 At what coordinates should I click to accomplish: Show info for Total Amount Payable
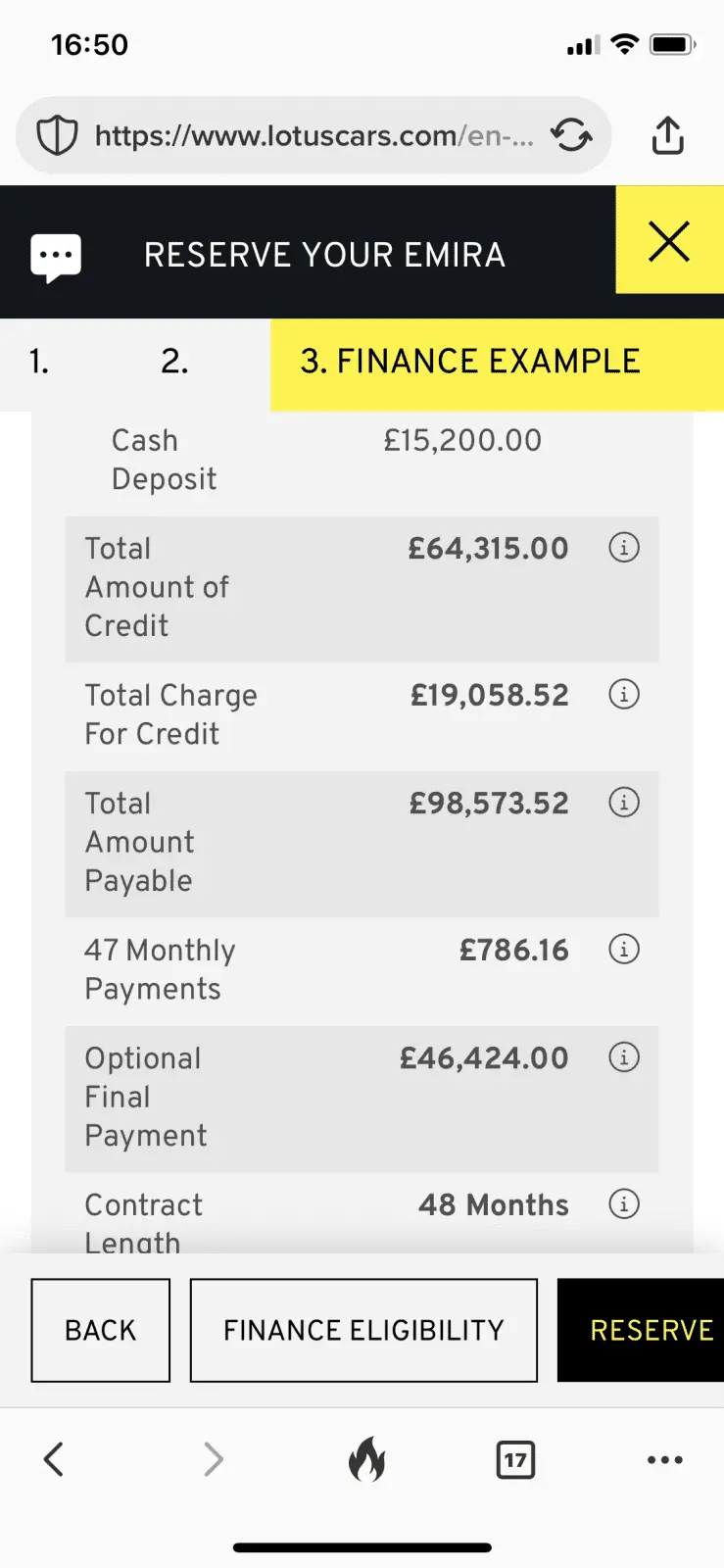point(624,802)
